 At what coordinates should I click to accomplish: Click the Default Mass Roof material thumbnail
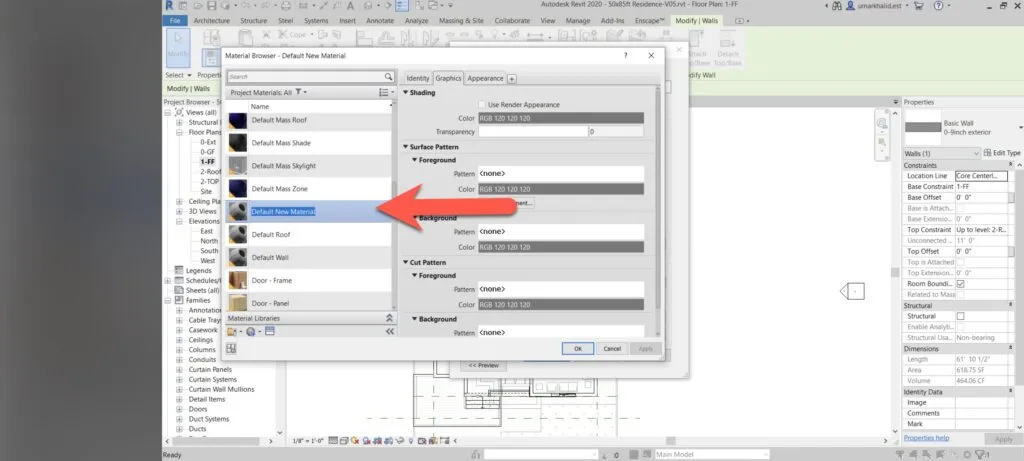(x=238, y=120)
